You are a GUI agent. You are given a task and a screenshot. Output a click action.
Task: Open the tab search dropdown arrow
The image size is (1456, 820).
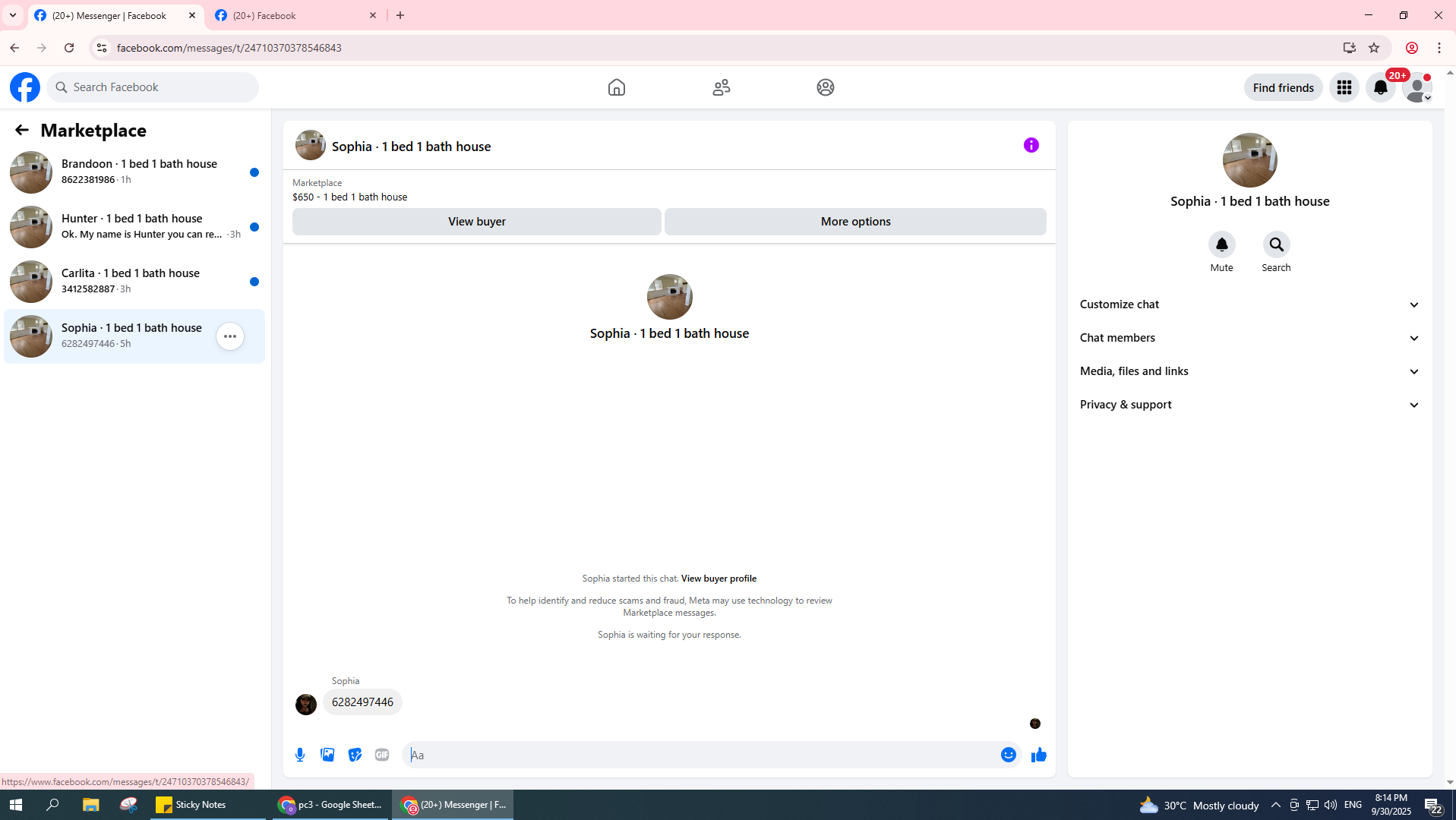point(13,15)
